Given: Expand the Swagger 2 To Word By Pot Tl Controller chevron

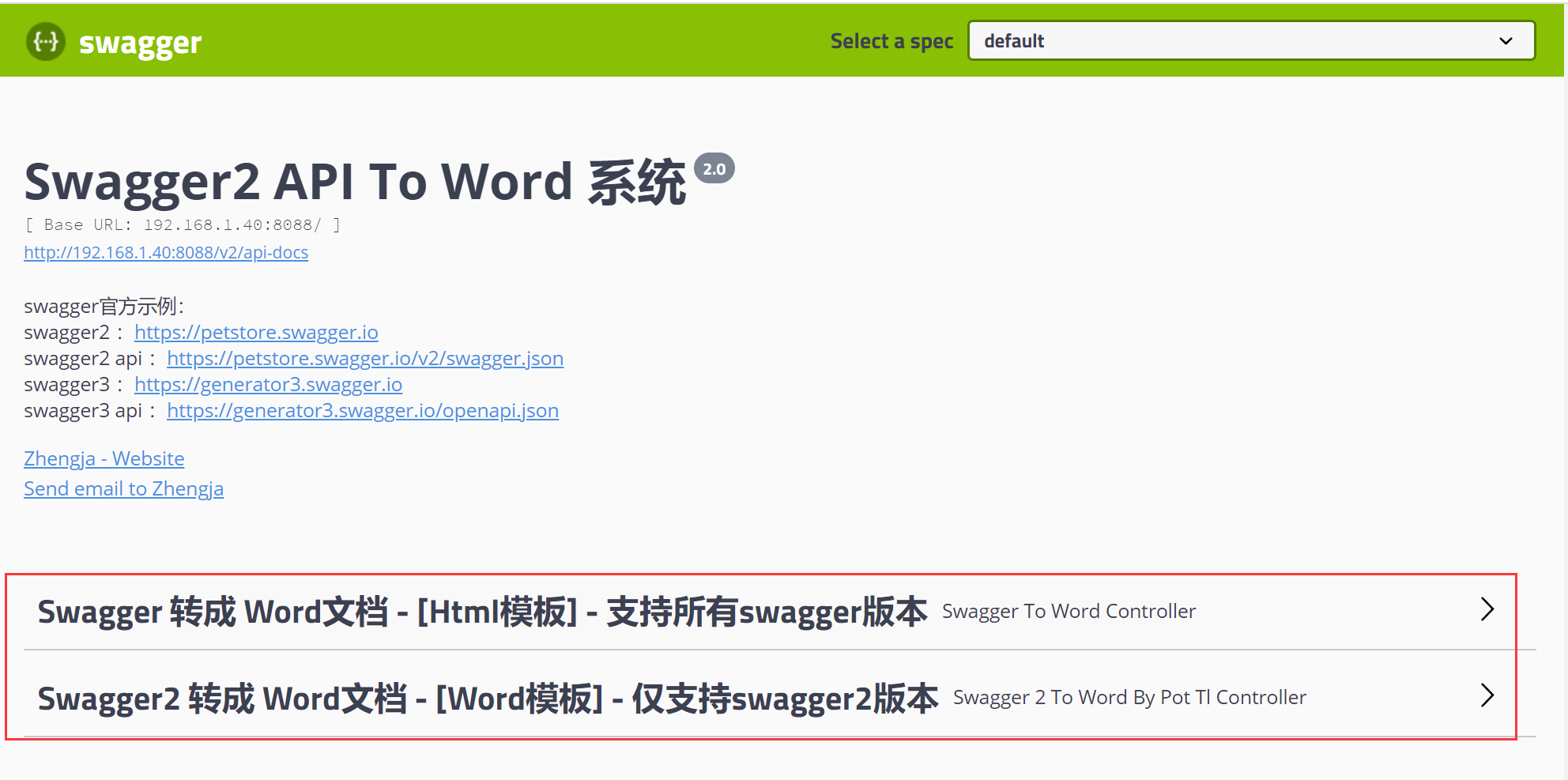Looking at the screenshot, I should 1487,695.
